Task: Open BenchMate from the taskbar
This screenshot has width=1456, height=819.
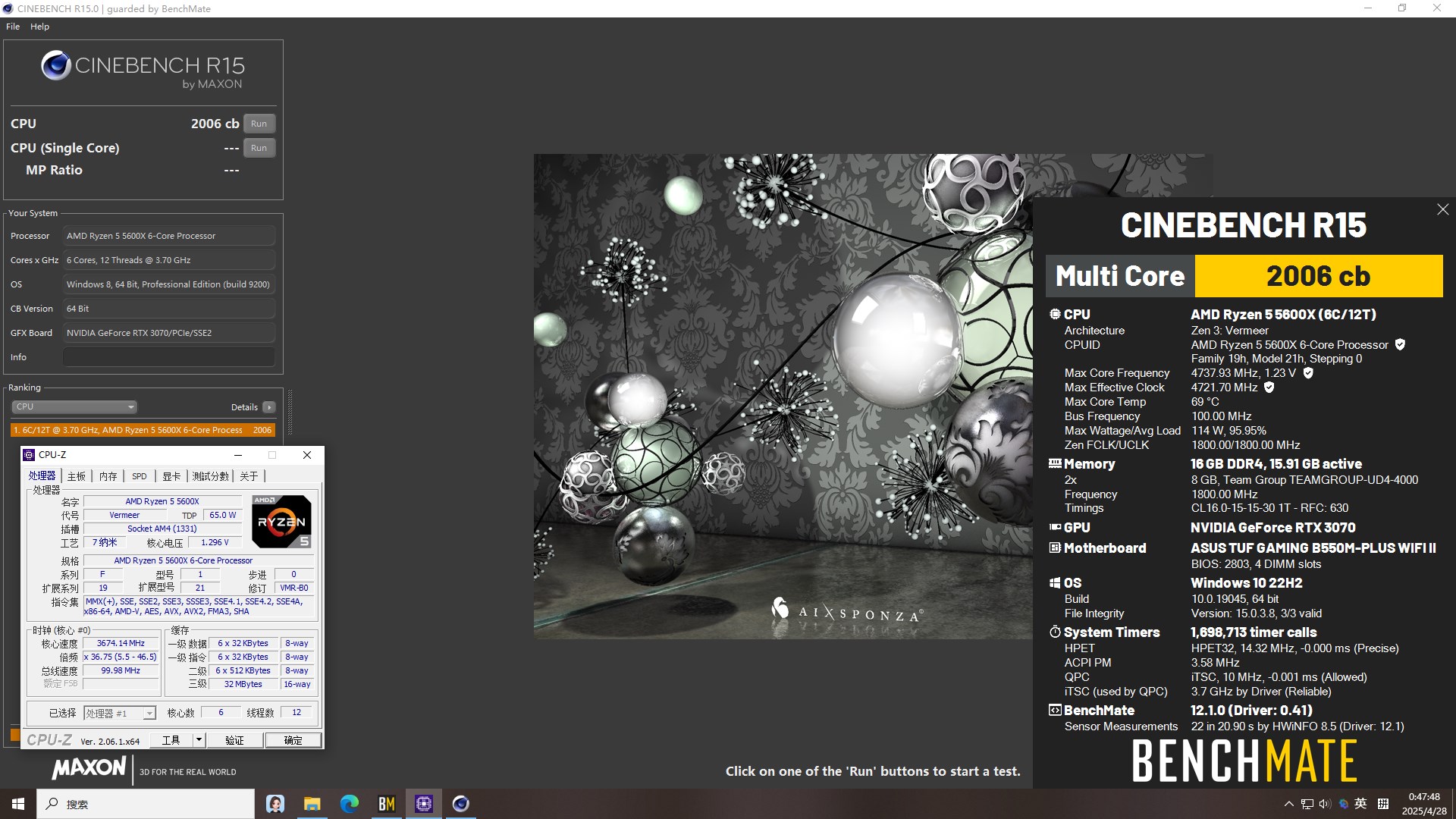Action: [x=386, y=804]
